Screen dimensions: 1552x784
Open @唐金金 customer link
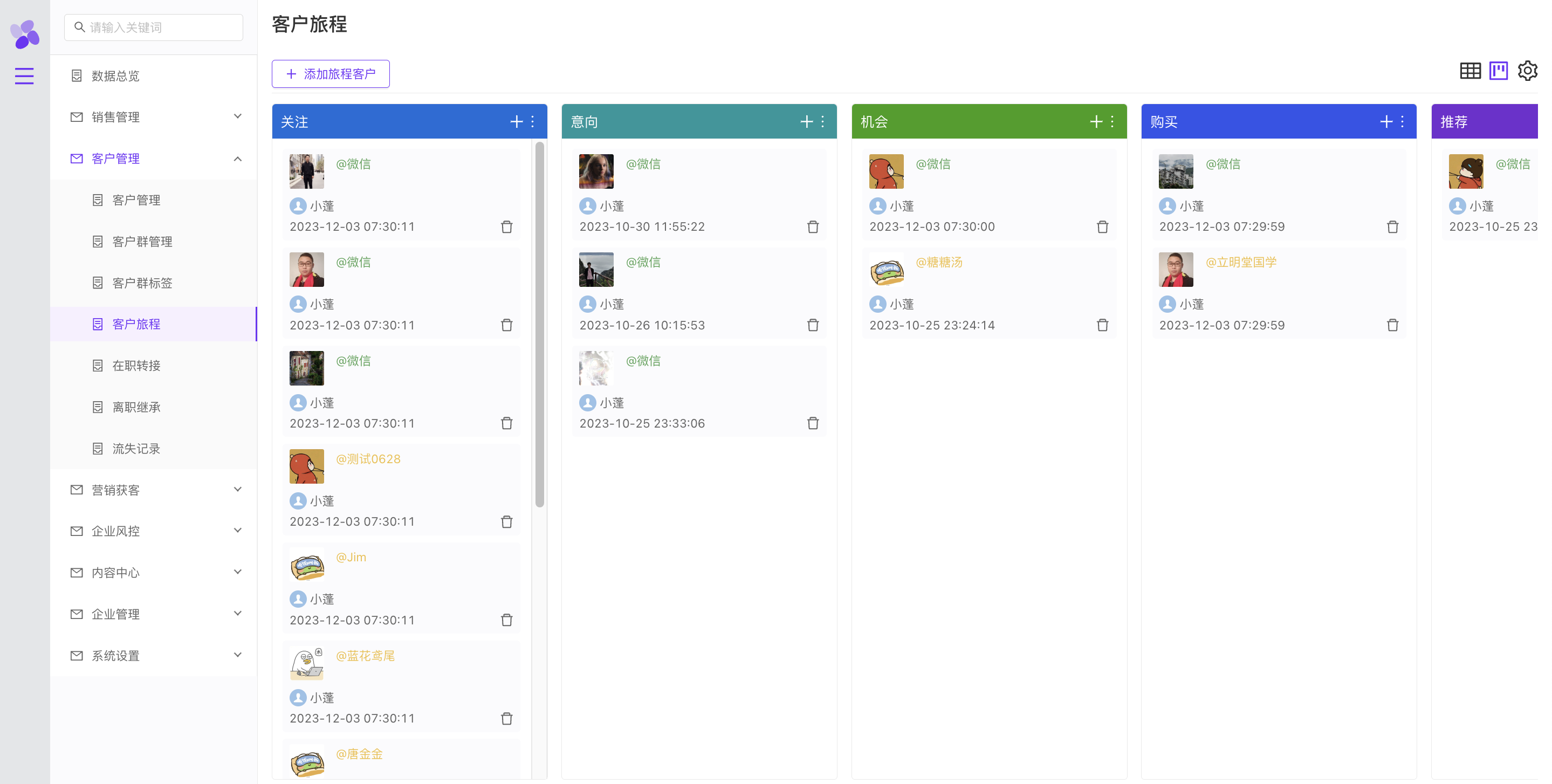(359, 754)
